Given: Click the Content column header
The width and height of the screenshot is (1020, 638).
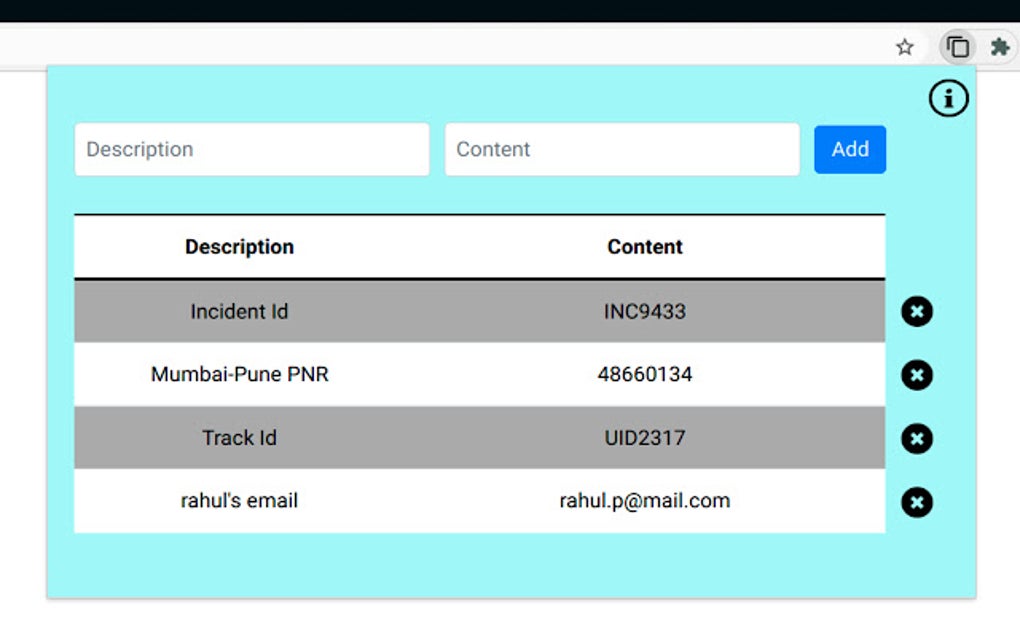Looking at the screenshot, I should tap(645, 247).
